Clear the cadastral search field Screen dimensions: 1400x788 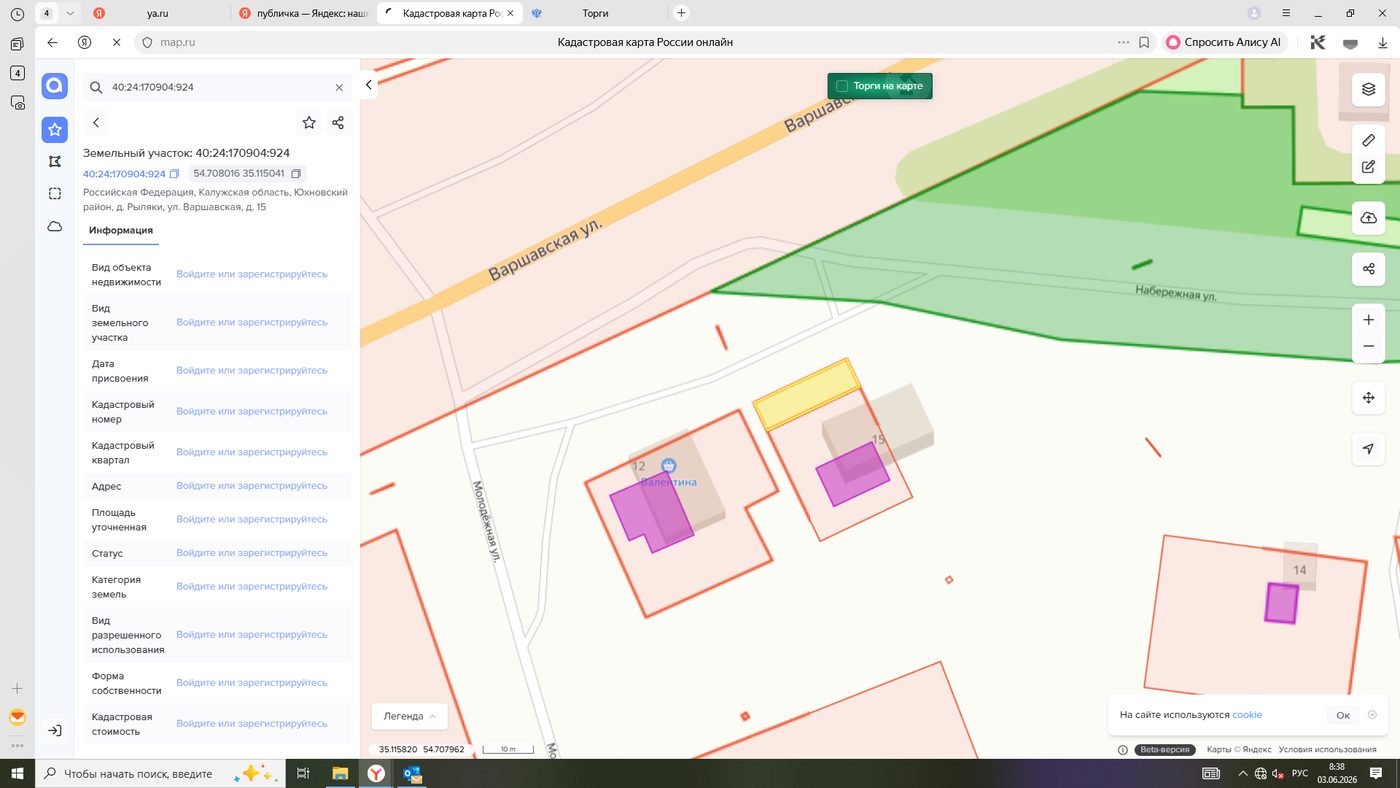point(339,87)
